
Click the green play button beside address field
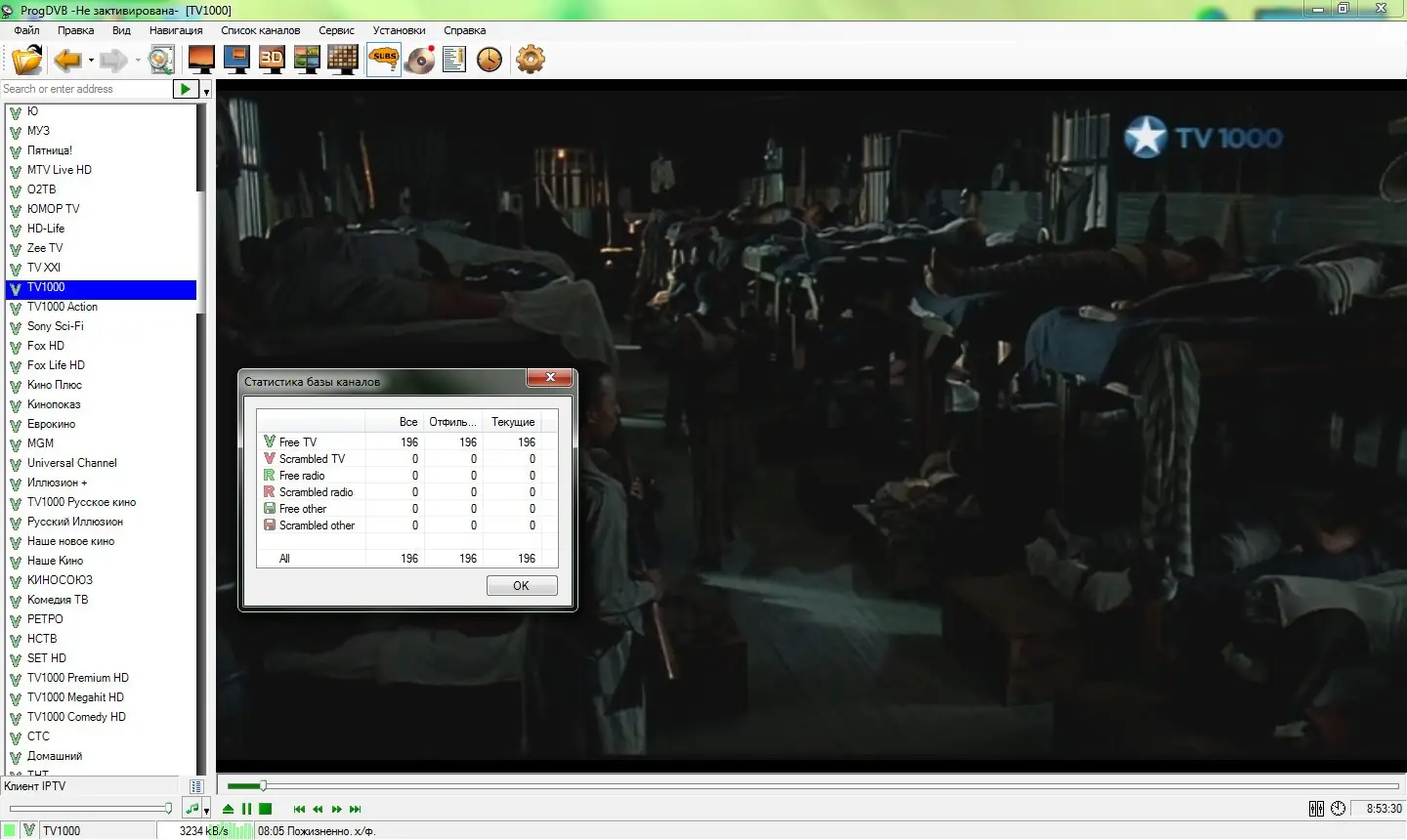click(186, 89)
